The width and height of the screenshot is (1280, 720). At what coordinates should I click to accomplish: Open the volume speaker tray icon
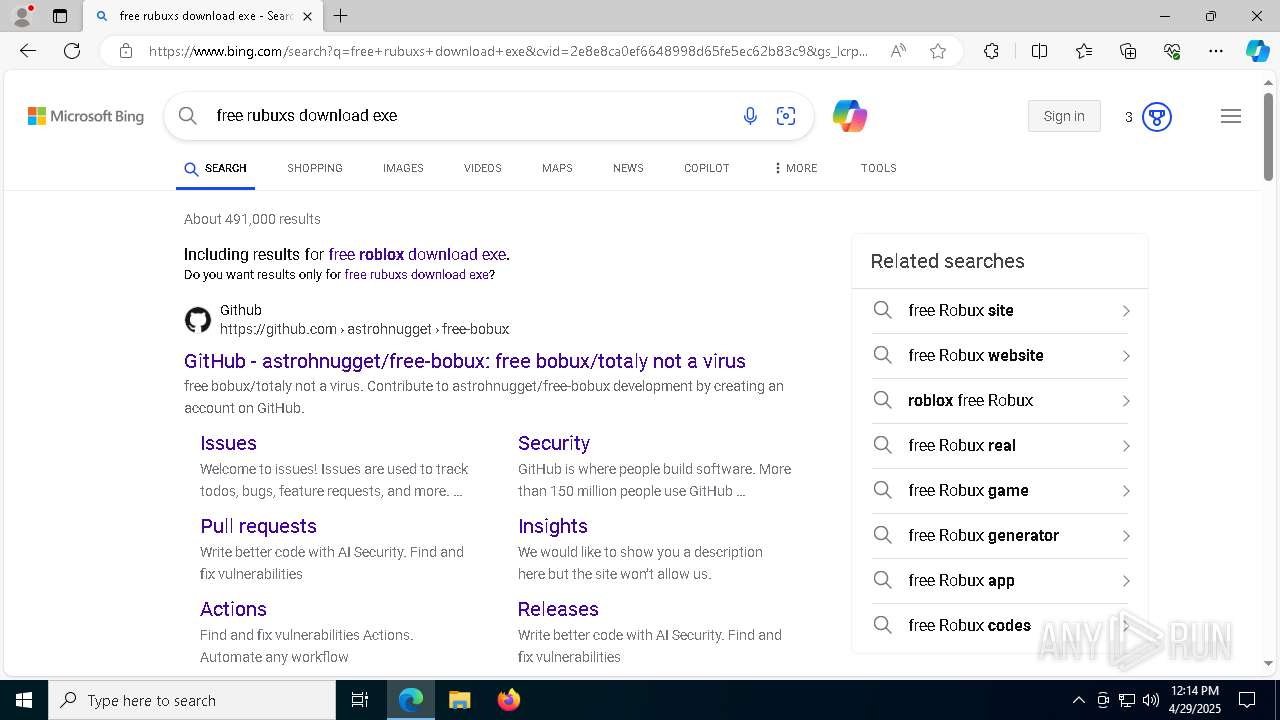tap(1151, 700)
